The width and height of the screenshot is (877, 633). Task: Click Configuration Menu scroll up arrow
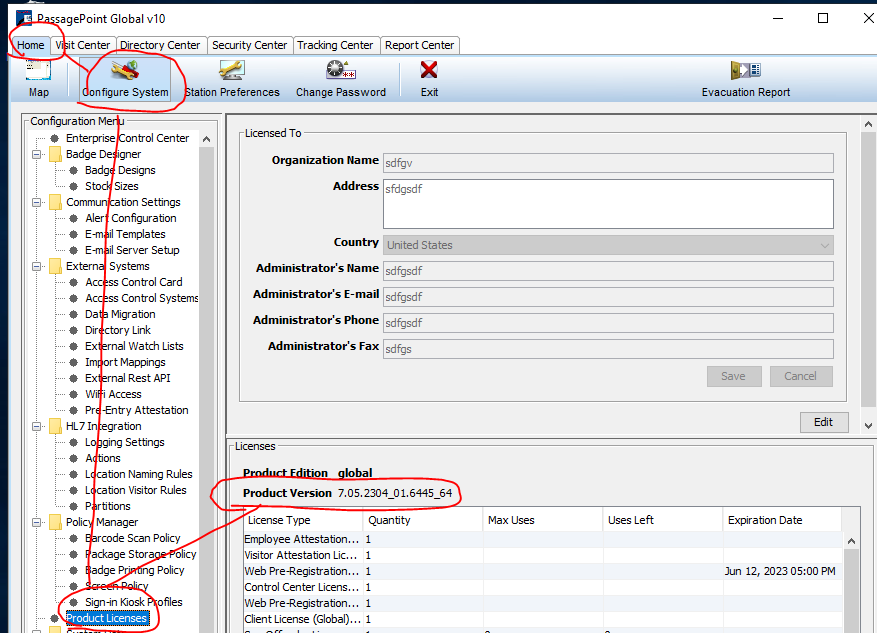click(206, 139)
